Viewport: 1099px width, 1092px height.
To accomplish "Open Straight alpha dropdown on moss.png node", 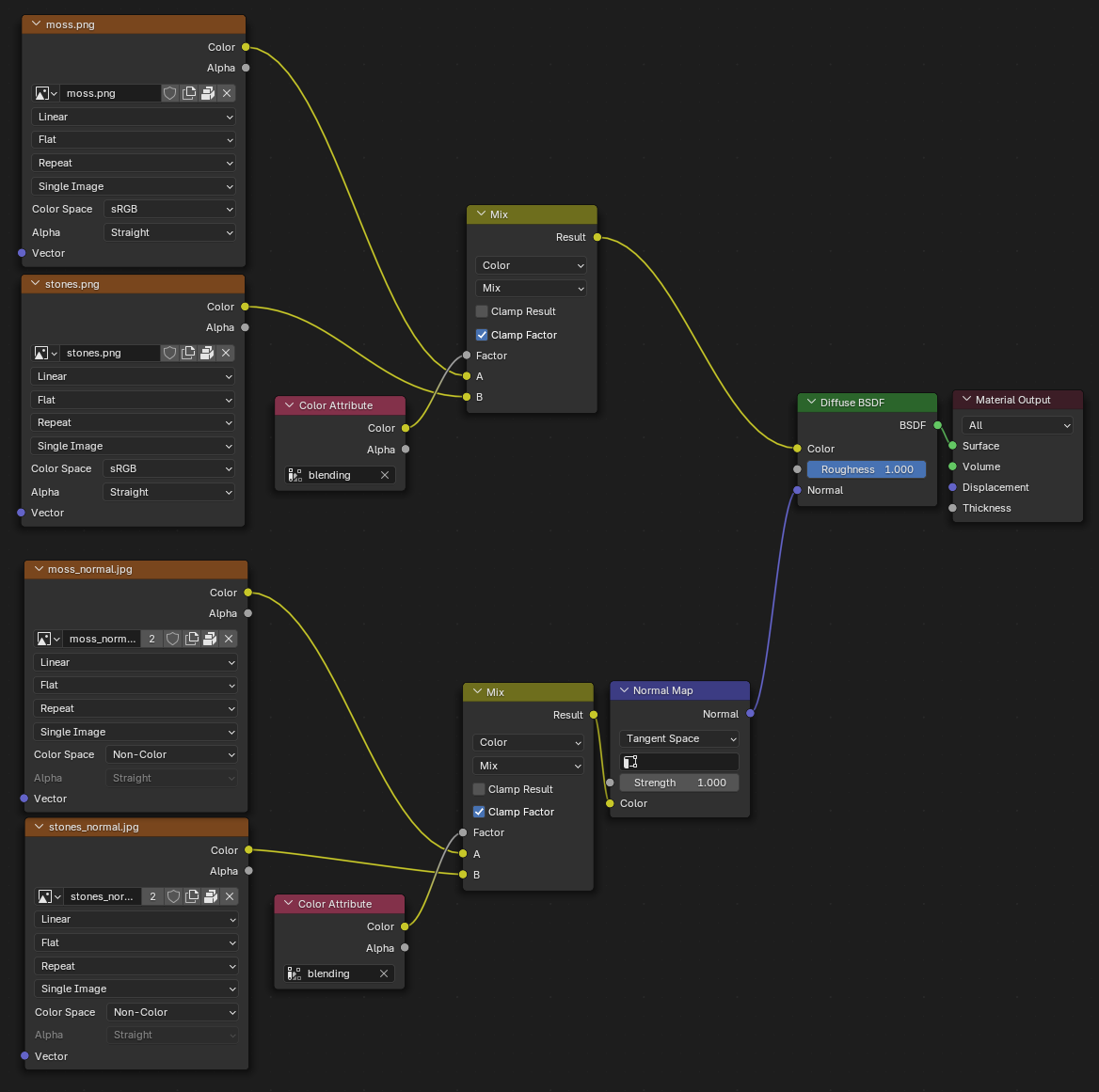I will 169,232.
